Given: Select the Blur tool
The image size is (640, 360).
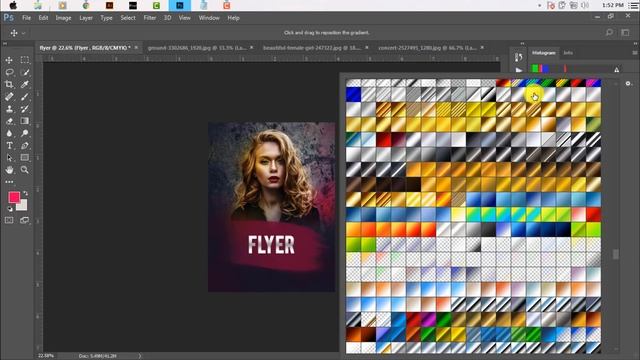Looking at the screenshot, I should (9, 133).
